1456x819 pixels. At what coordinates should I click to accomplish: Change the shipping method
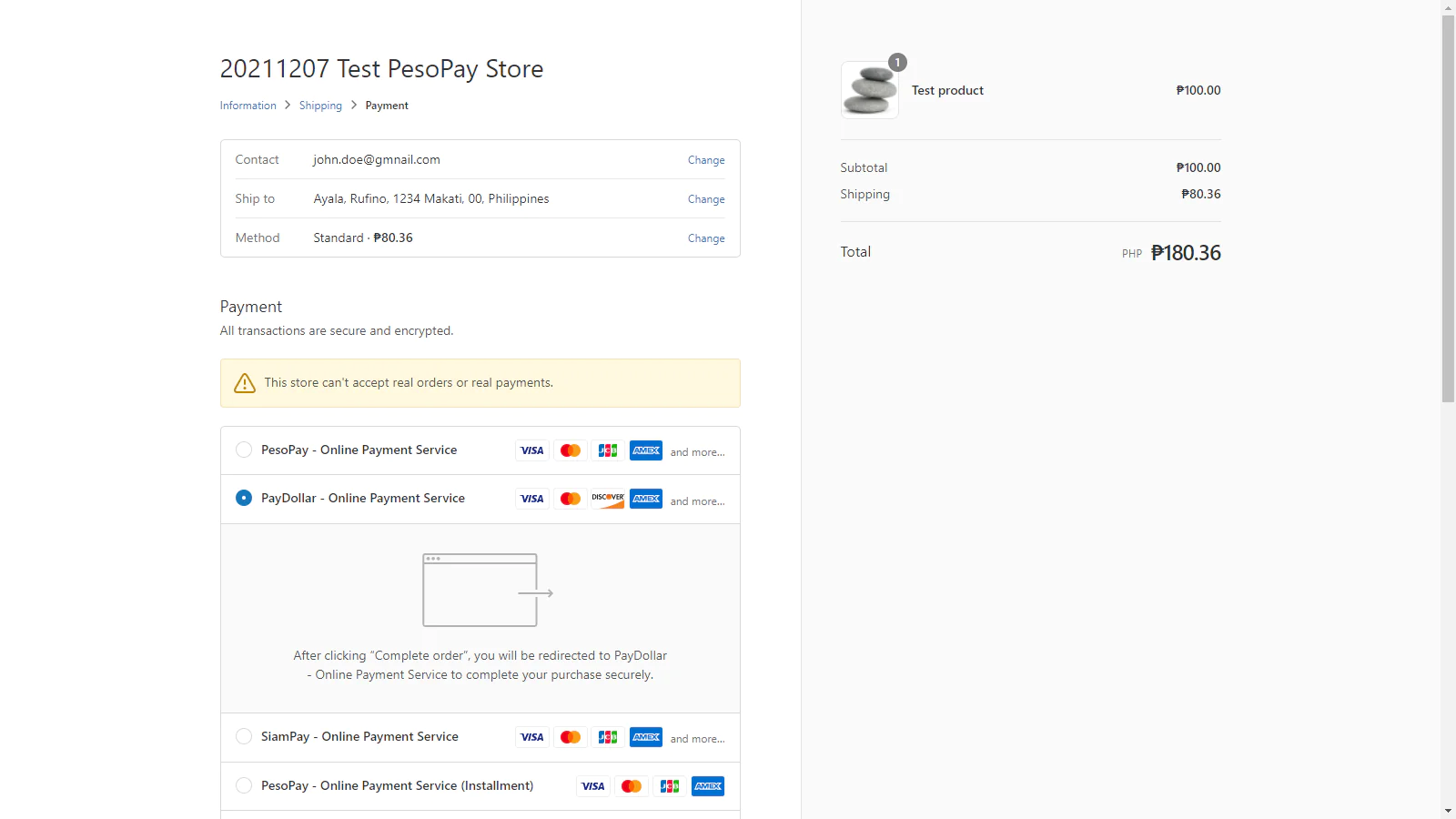(706, 238)
